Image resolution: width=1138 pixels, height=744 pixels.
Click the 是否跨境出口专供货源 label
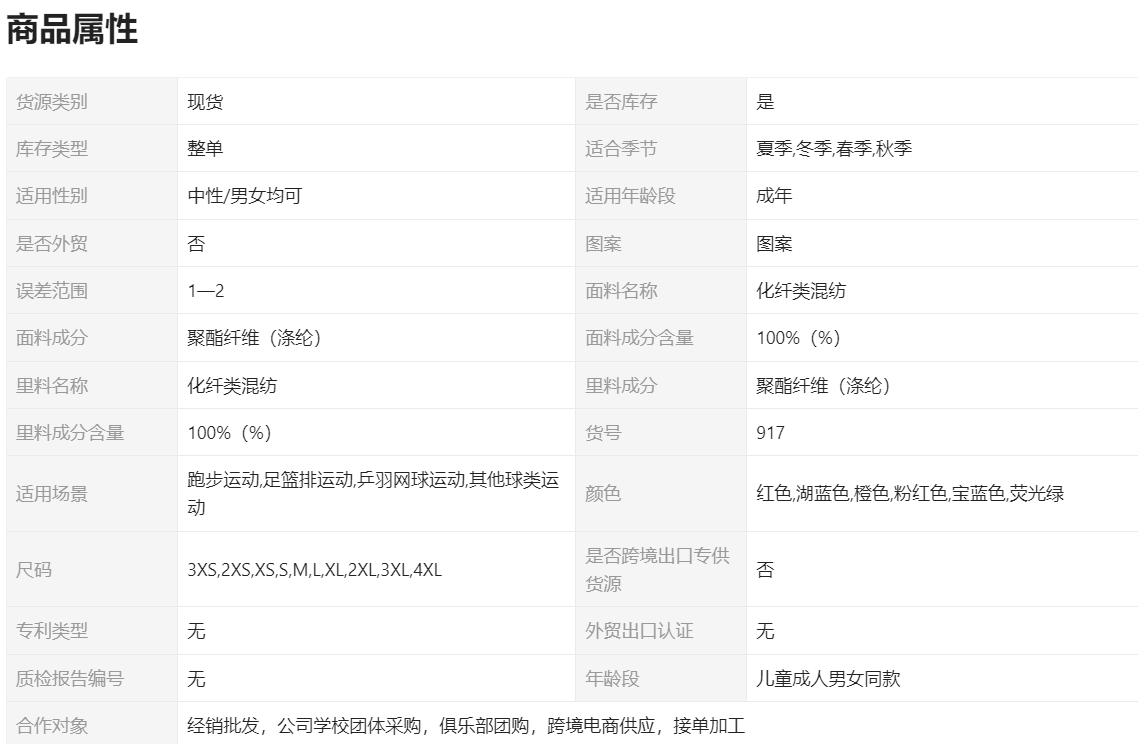657,570
